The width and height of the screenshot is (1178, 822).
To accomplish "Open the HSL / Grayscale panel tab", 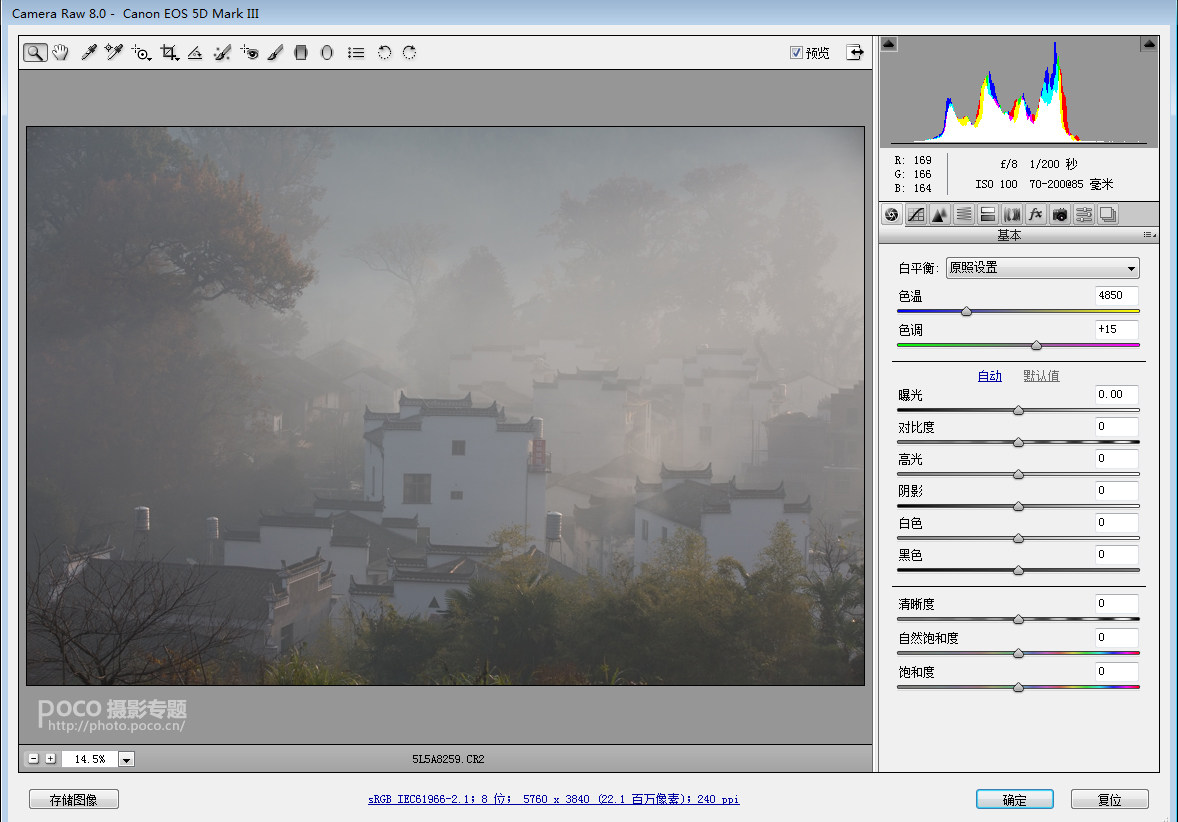I will pyautogui.click(x=964, y=215).
